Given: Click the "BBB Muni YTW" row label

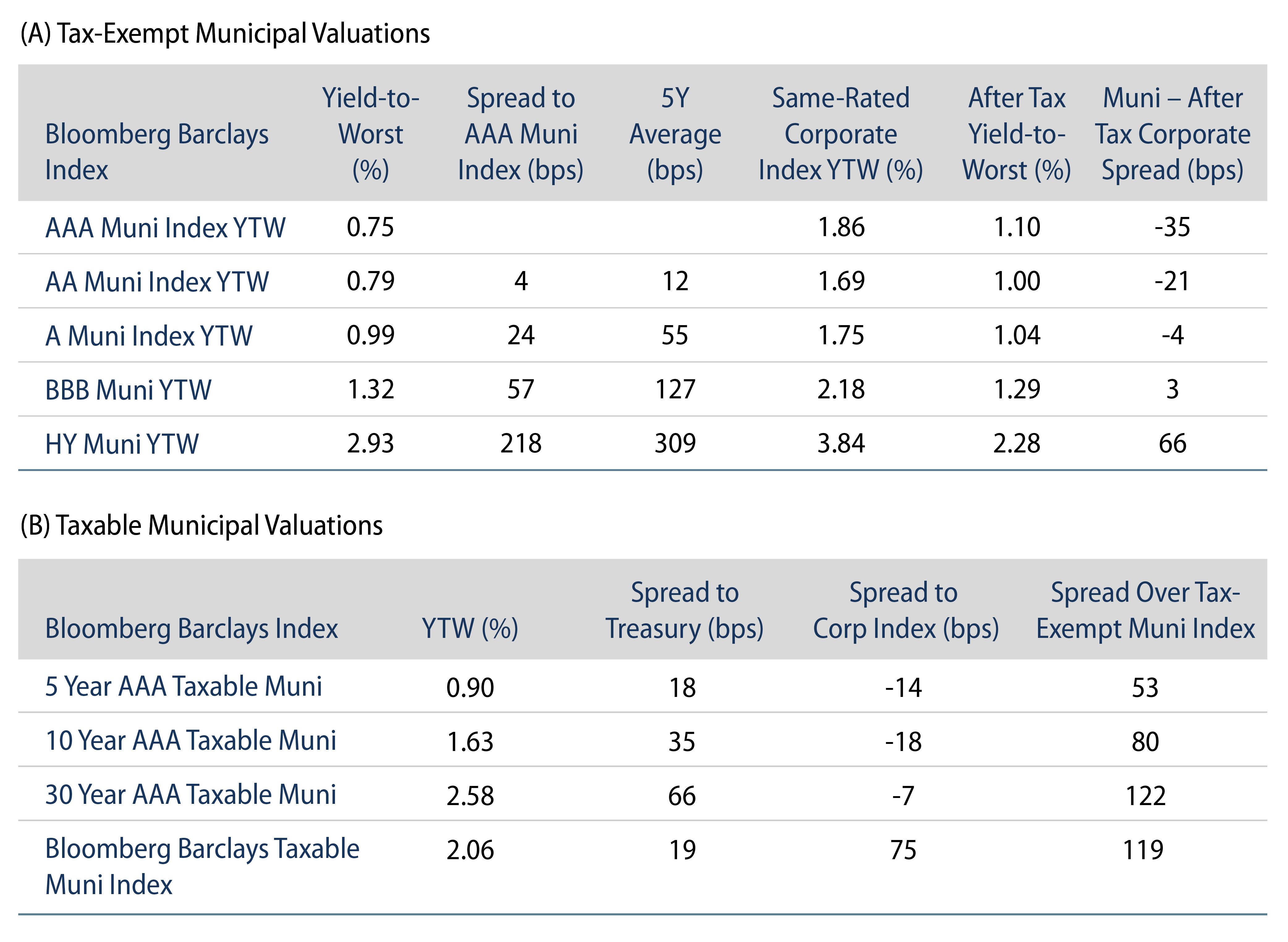Looking at the screenshot, I should (128, 390).
